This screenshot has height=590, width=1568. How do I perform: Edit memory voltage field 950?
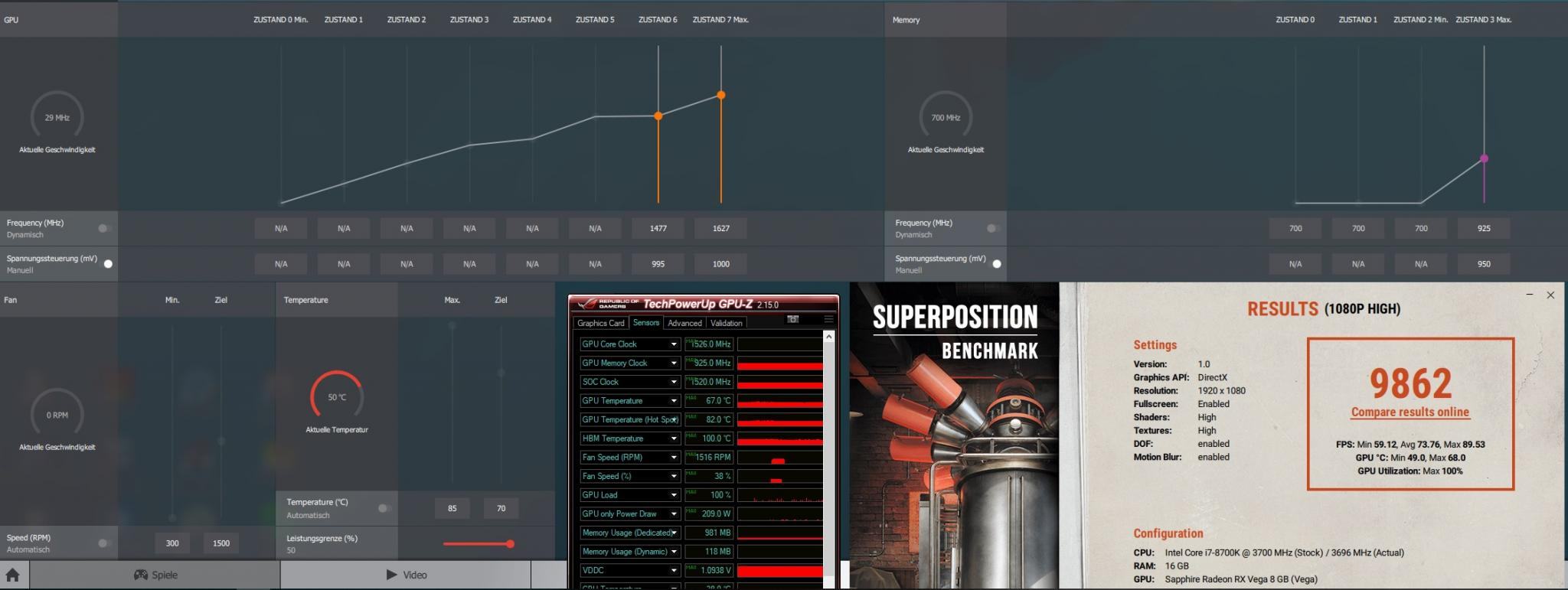click(1484, 264)
